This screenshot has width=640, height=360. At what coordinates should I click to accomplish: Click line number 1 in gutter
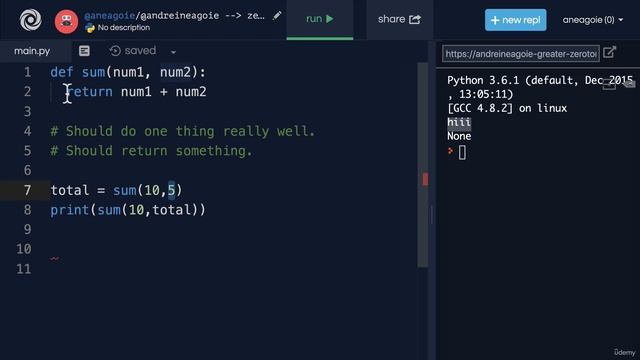click(27, 72)
